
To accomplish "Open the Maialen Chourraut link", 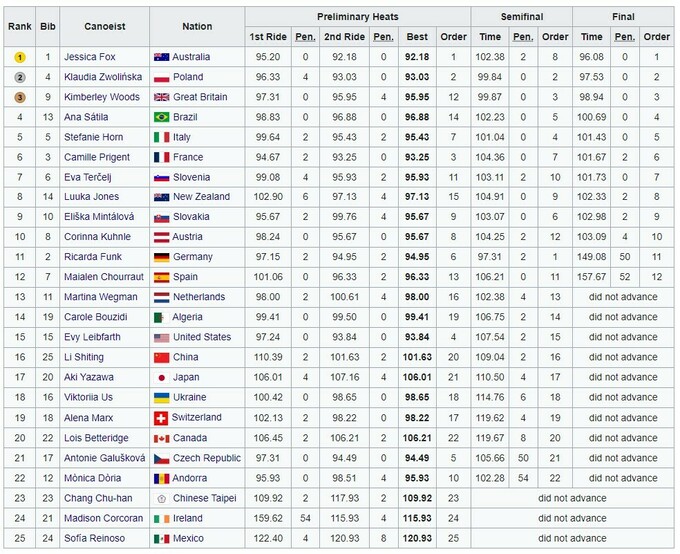I will 102,277.
